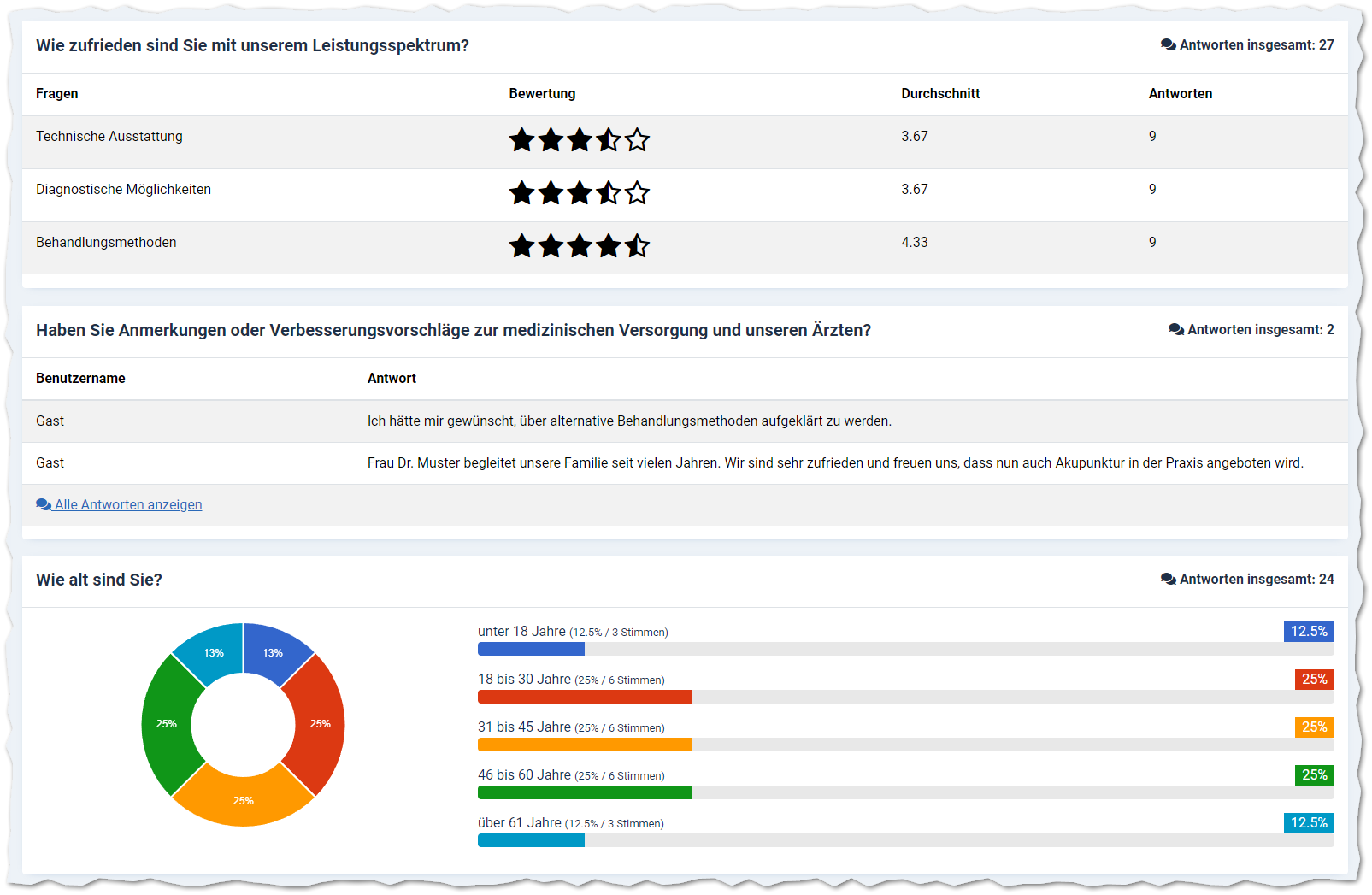Click the half star in Behandlungsmethoden rating
Viewport: 1372px width, 895px height.
pos(637,246)
